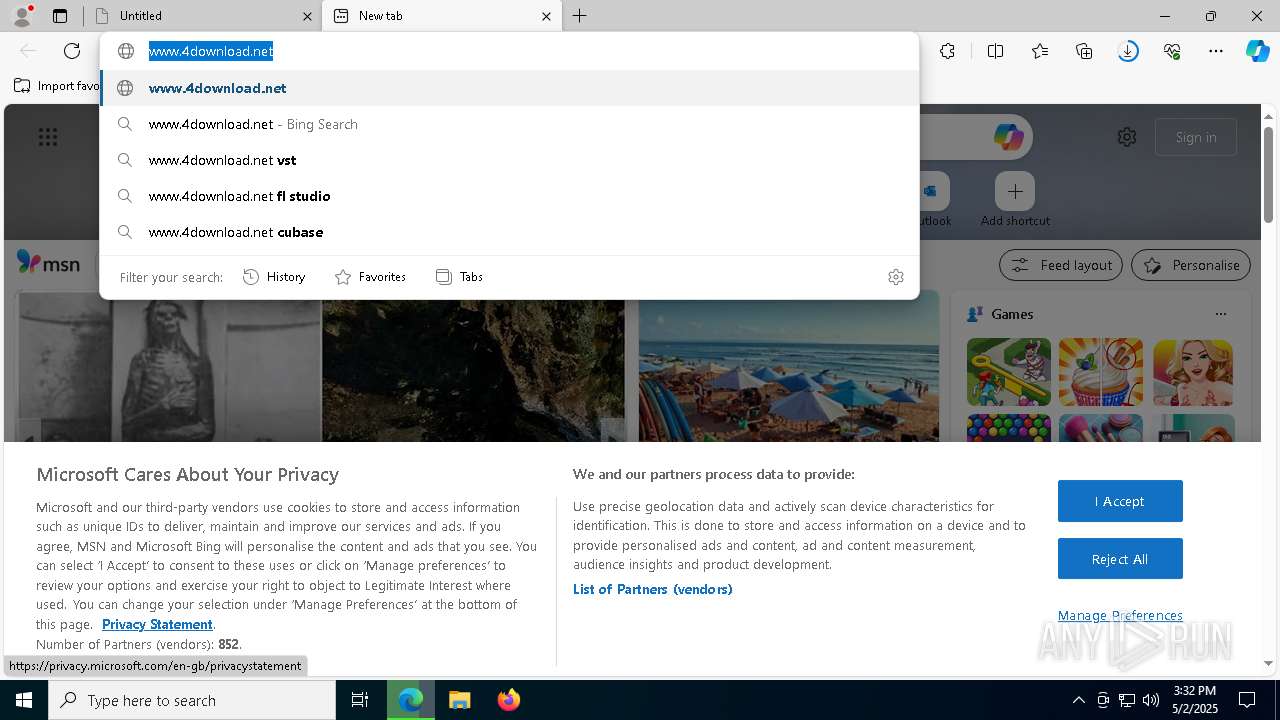Switch to the New tab tab
This screenshot has height=720, width=1280.
[x=440, y=16]
